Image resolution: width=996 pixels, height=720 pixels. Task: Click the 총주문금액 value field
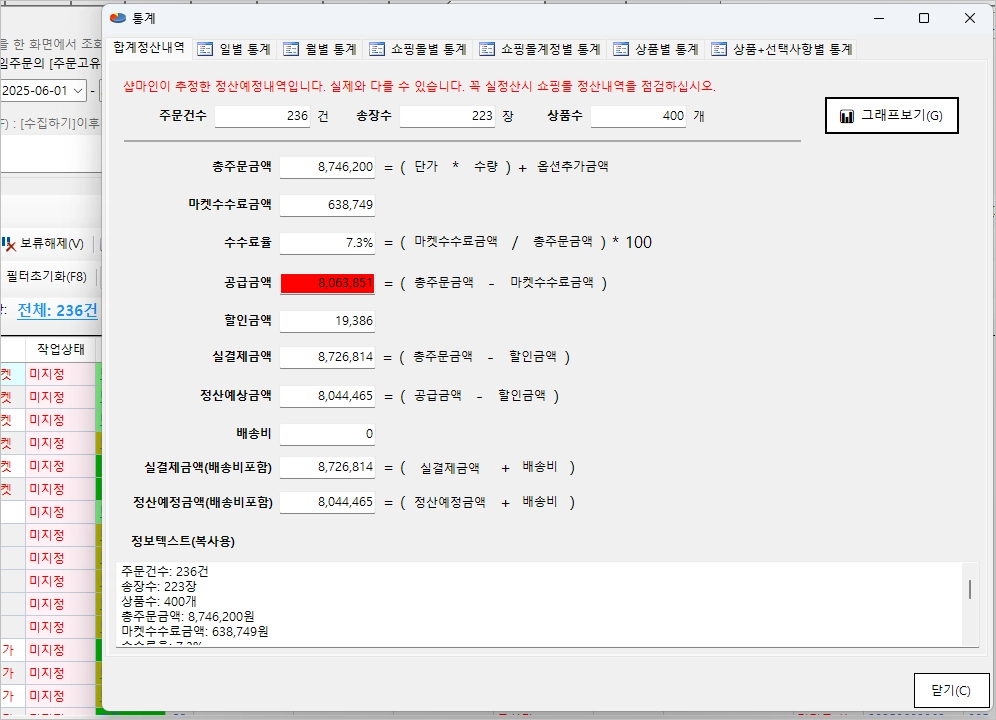coord(327,167)
